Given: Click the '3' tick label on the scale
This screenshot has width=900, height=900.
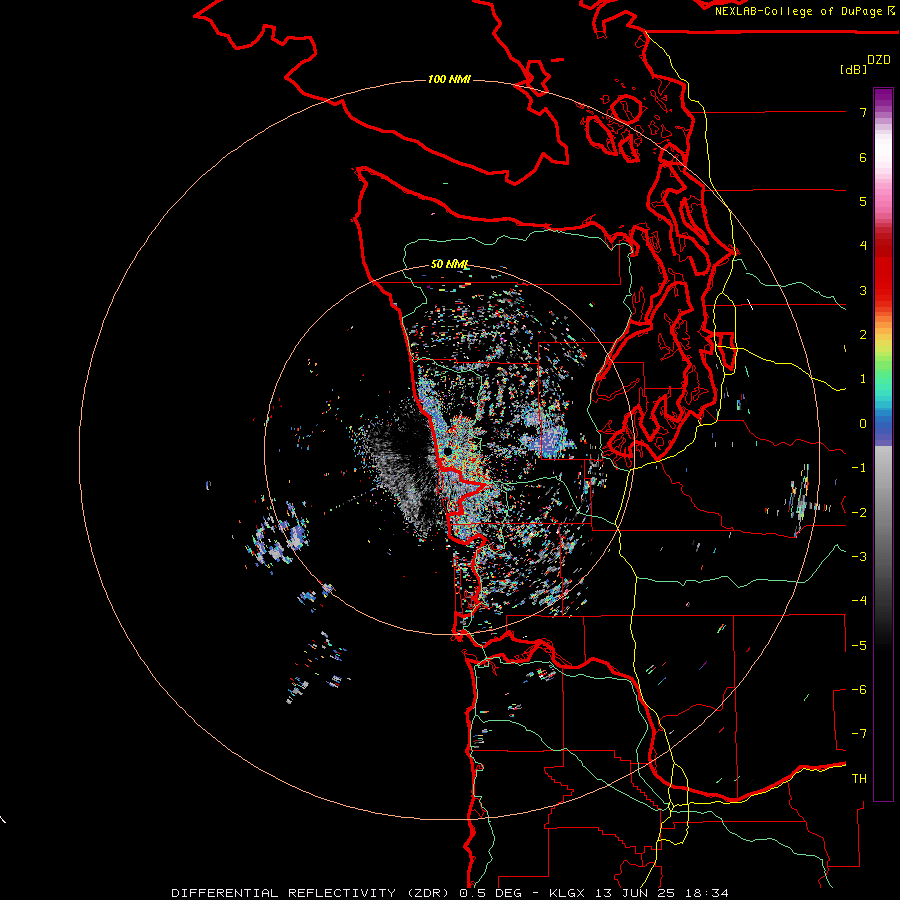Looking at the screenshot, I should 863,290.
